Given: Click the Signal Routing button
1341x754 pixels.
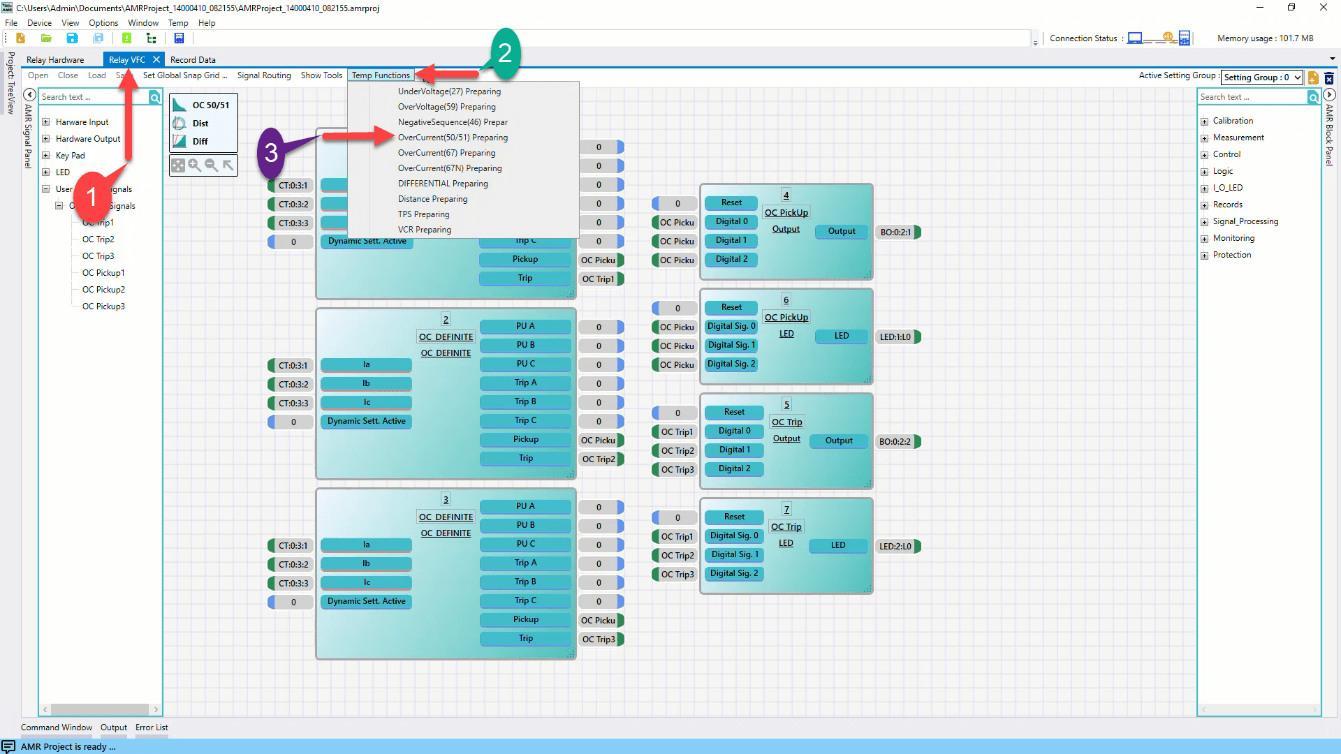Looking at the screenshot, I should click(x=264, y=75).
